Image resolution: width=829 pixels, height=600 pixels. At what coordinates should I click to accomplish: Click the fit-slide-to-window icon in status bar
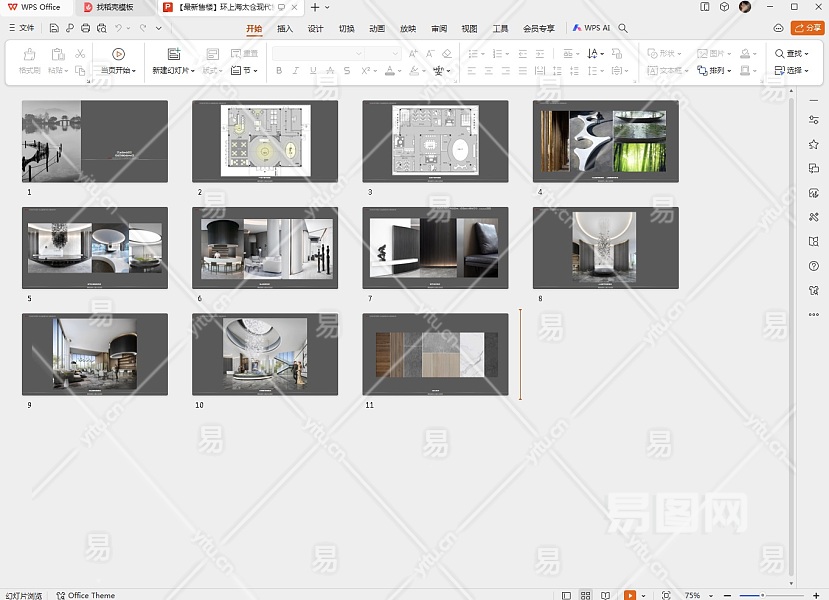click(666, 595)
